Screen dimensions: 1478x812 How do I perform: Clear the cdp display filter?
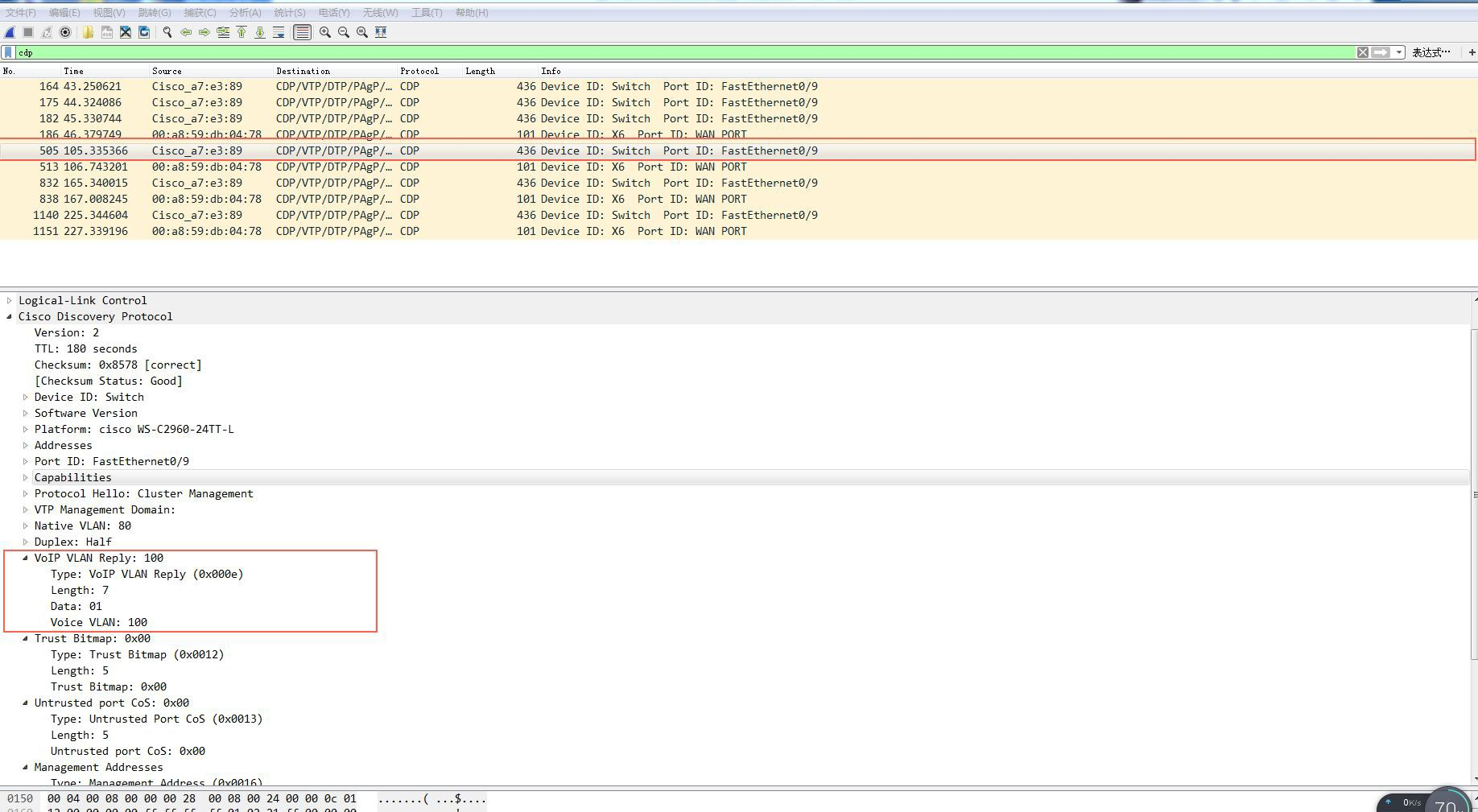tap(1363, 52)
